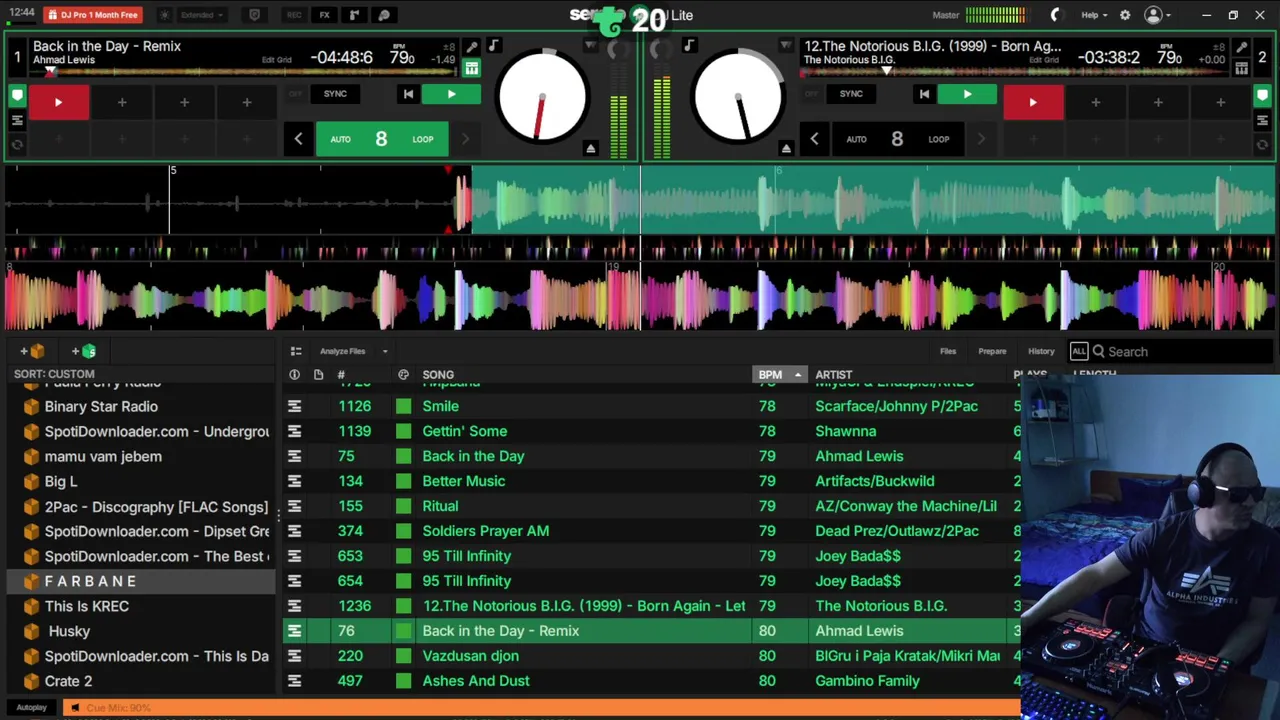
Task: Select cue points tab on deck 1
Action: coord(17,95)
